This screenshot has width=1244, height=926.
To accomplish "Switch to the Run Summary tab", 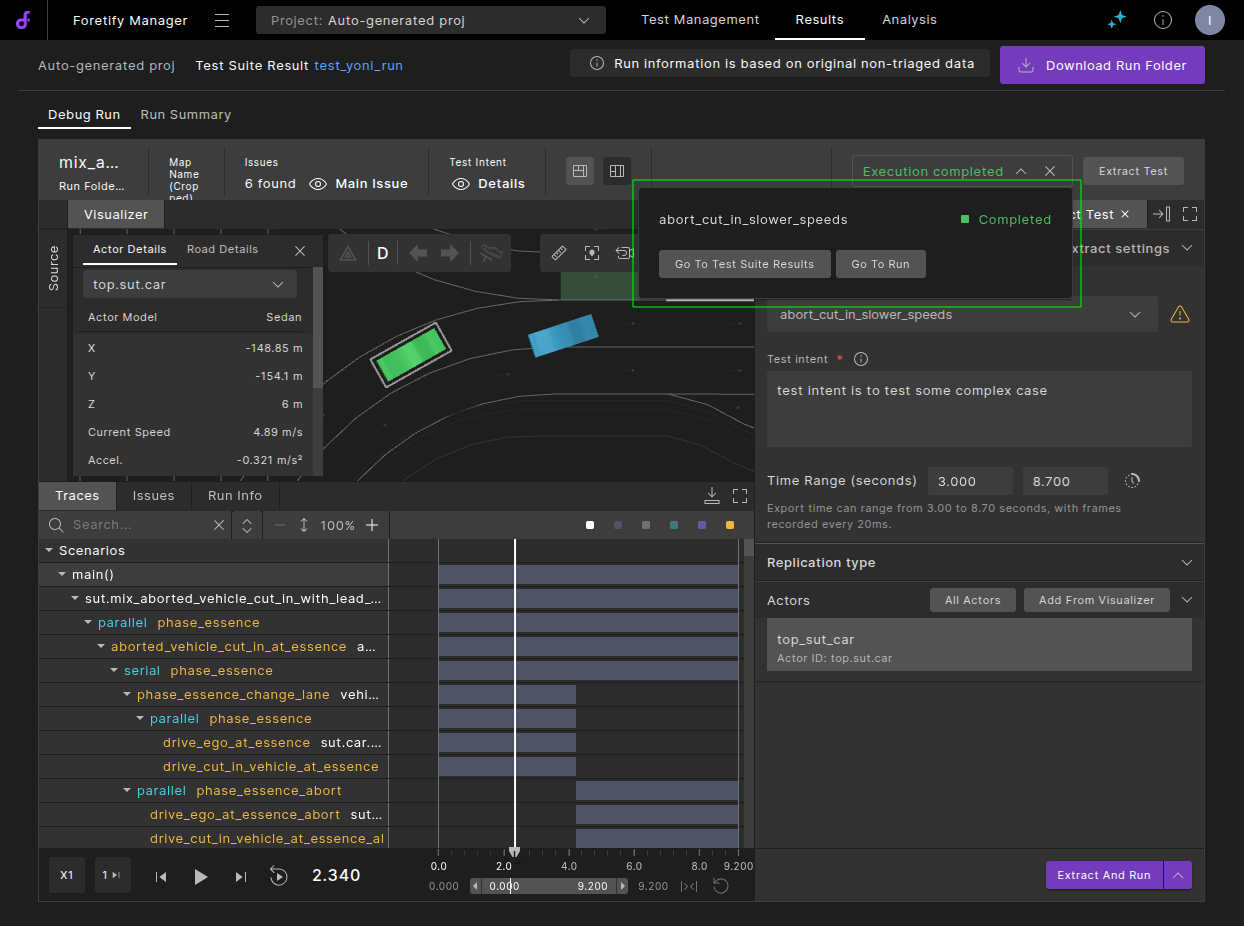I will [185, 115].
